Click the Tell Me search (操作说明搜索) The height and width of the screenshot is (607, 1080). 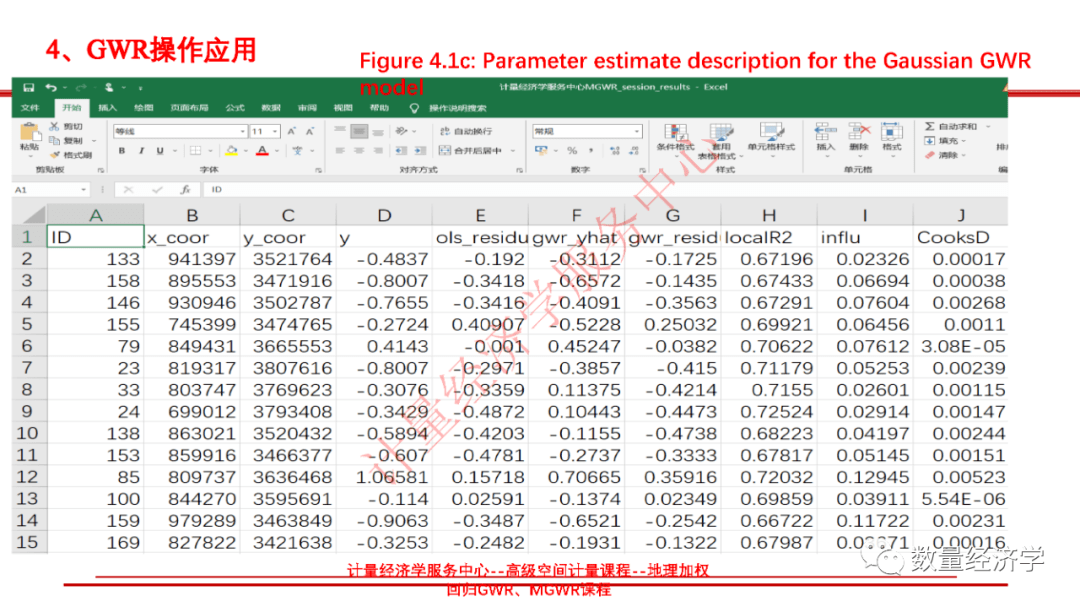pos(445,106)
